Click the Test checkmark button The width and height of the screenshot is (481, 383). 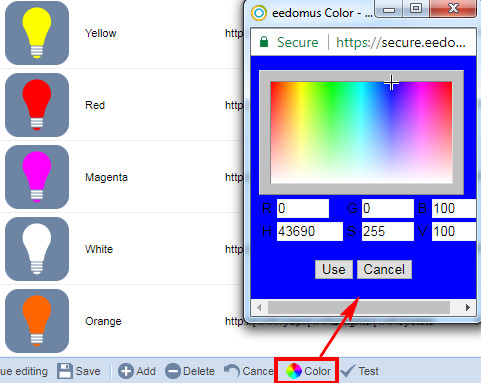point(360,371)
